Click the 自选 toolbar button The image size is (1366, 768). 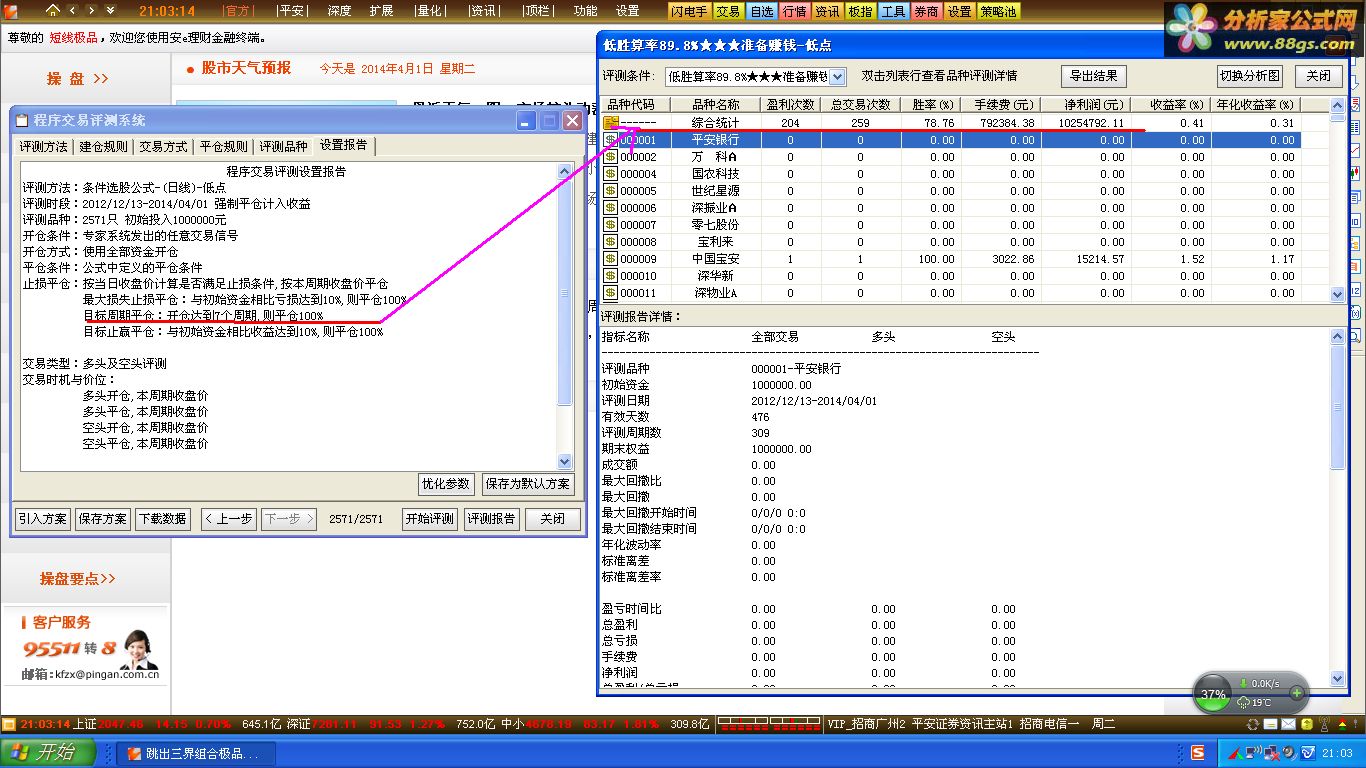[761, 11]
